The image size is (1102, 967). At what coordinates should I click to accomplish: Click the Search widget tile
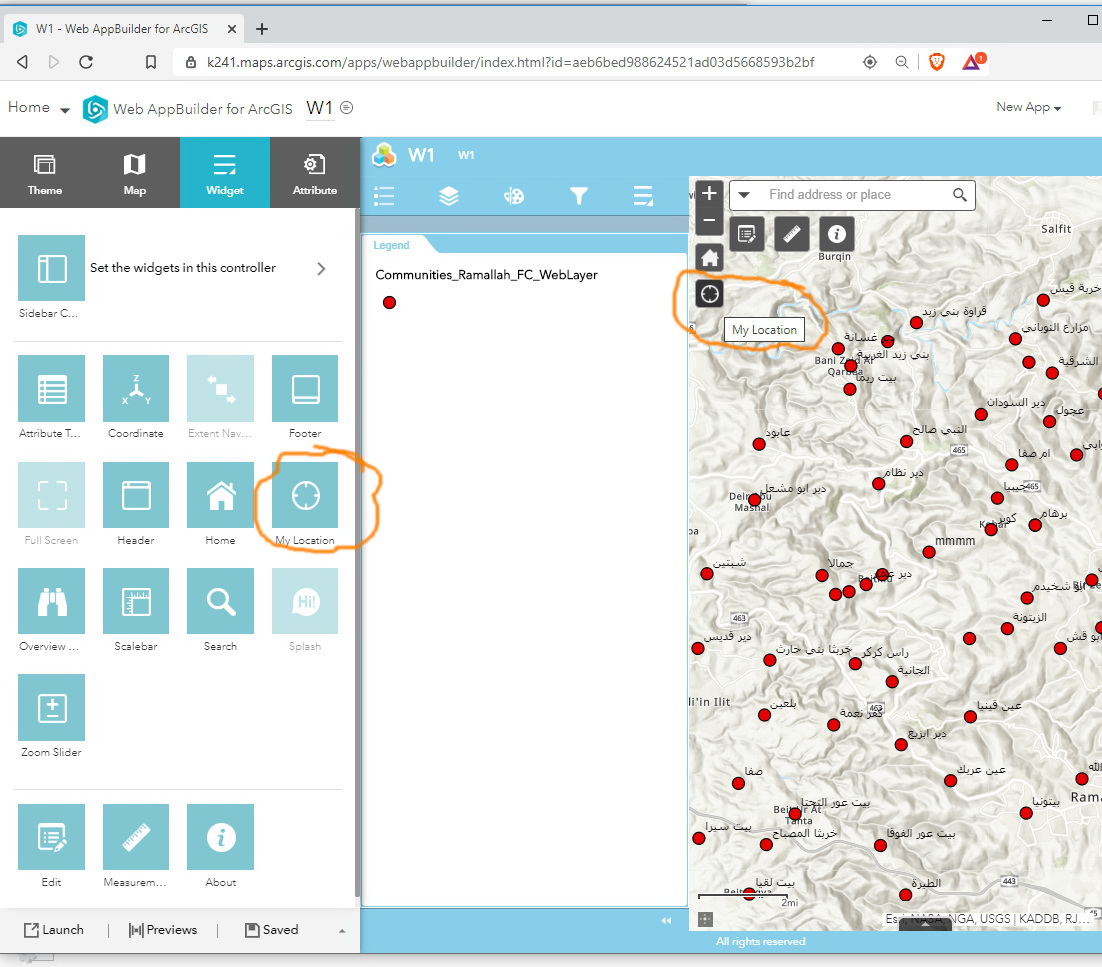tap(220, 601)
